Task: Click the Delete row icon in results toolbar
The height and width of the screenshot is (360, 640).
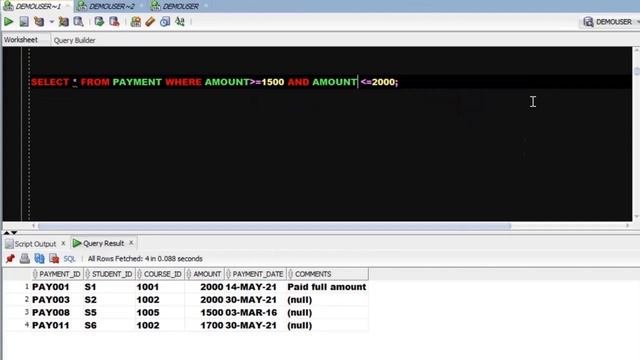Action: [54, 258]
